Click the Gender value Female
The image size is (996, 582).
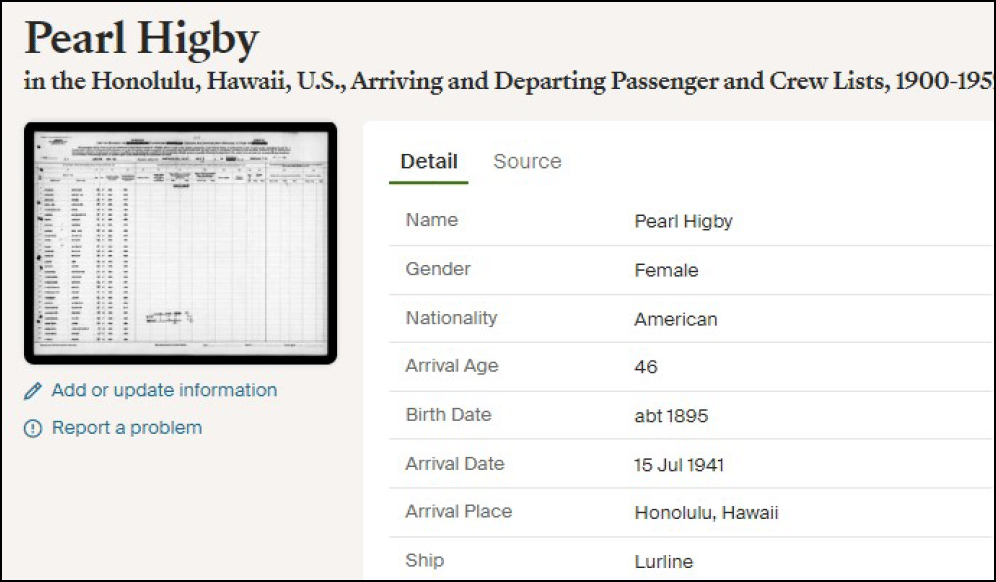666,270
